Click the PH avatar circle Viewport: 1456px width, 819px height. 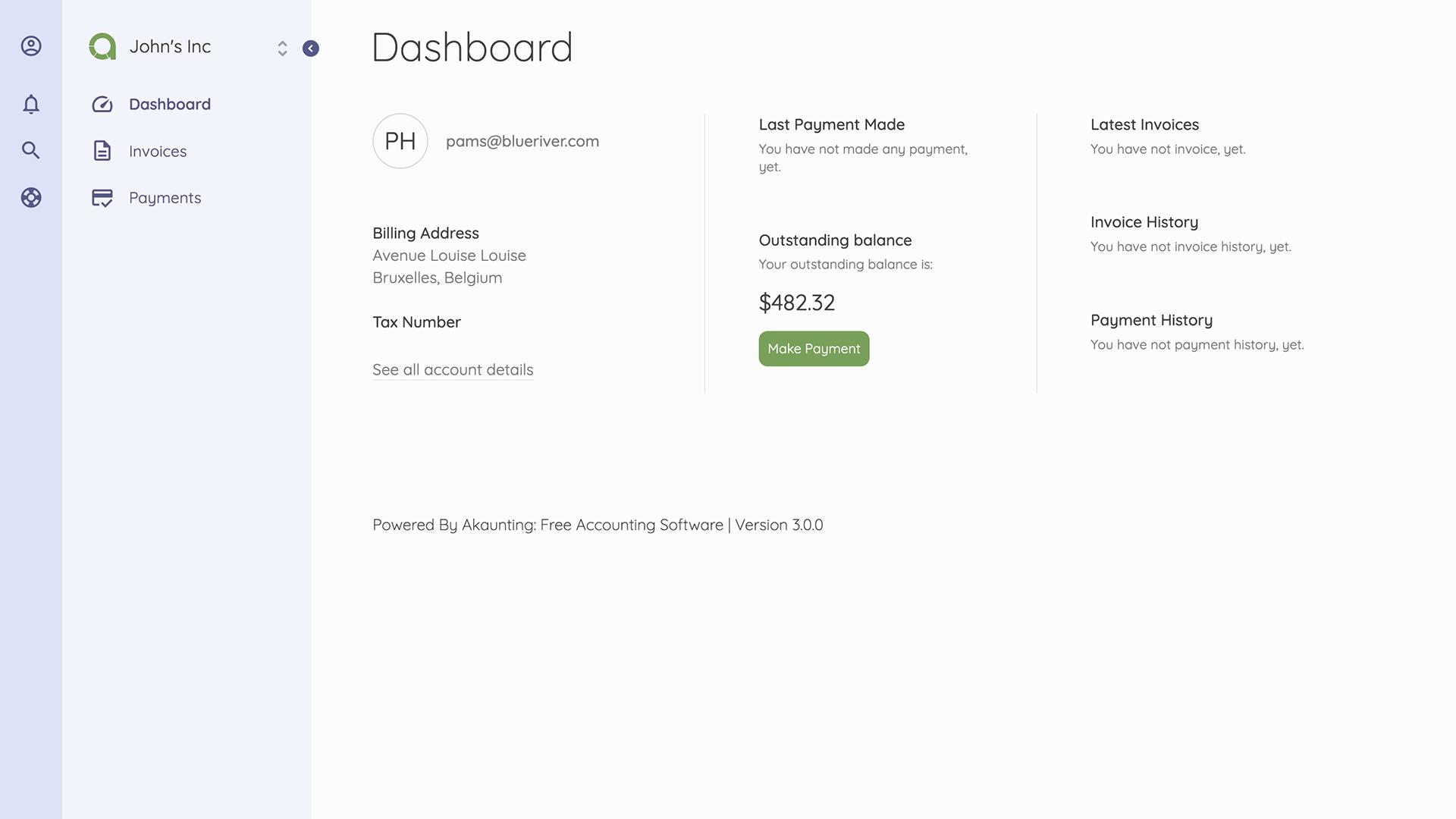click(x=400, y=141)
